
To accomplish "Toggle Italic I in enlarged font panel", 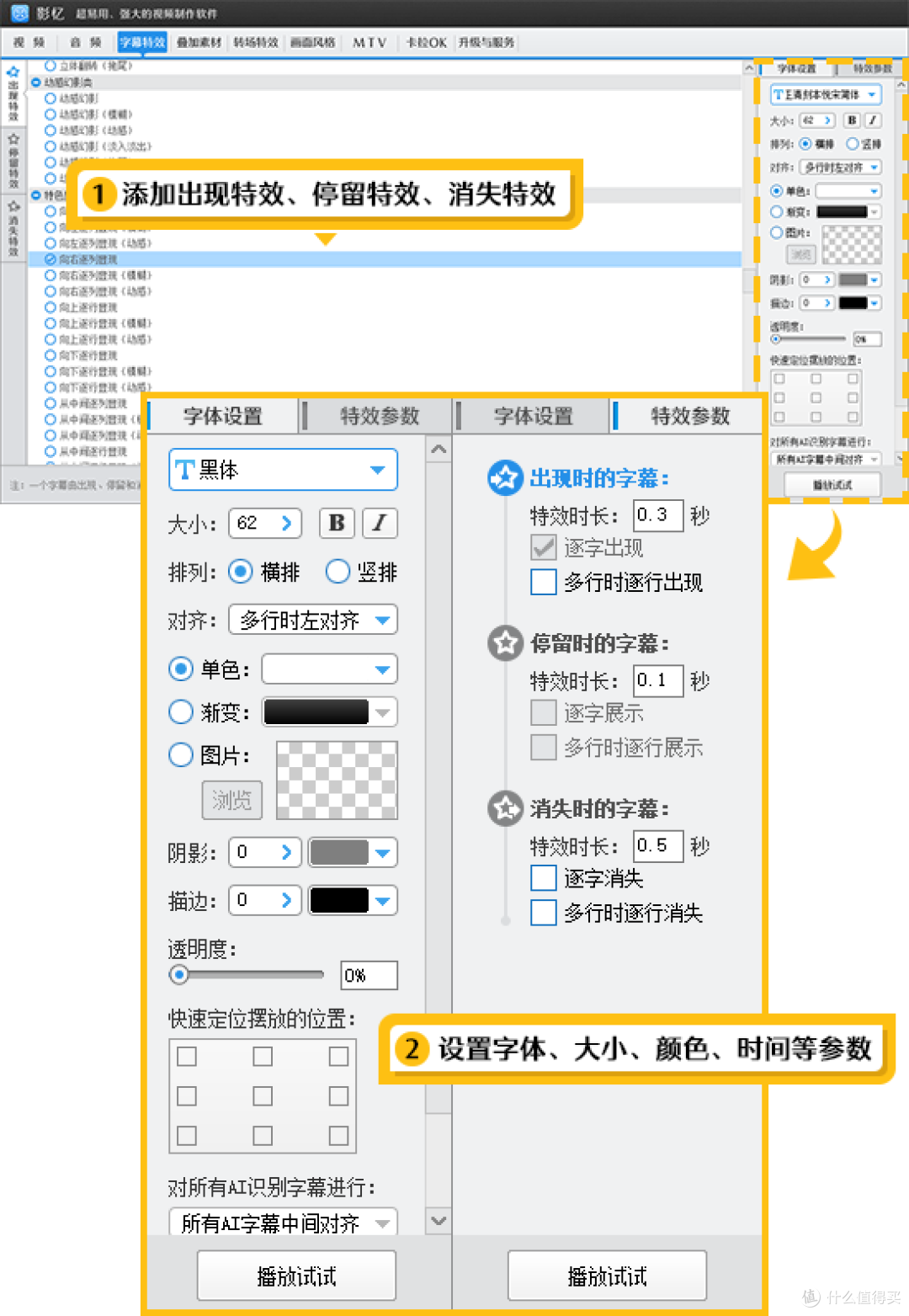I will 380,523.
